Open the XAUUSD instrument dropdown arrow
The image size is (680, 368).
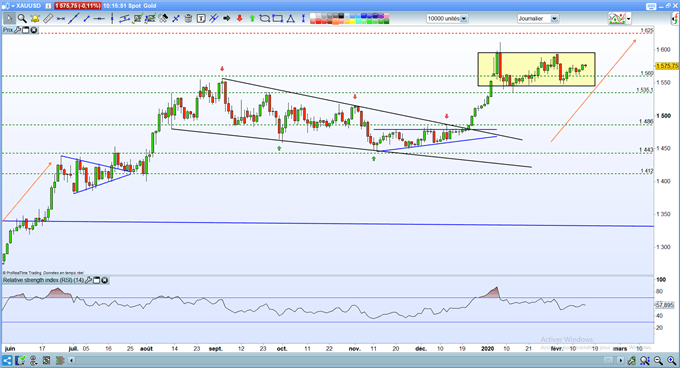(13, 6)
